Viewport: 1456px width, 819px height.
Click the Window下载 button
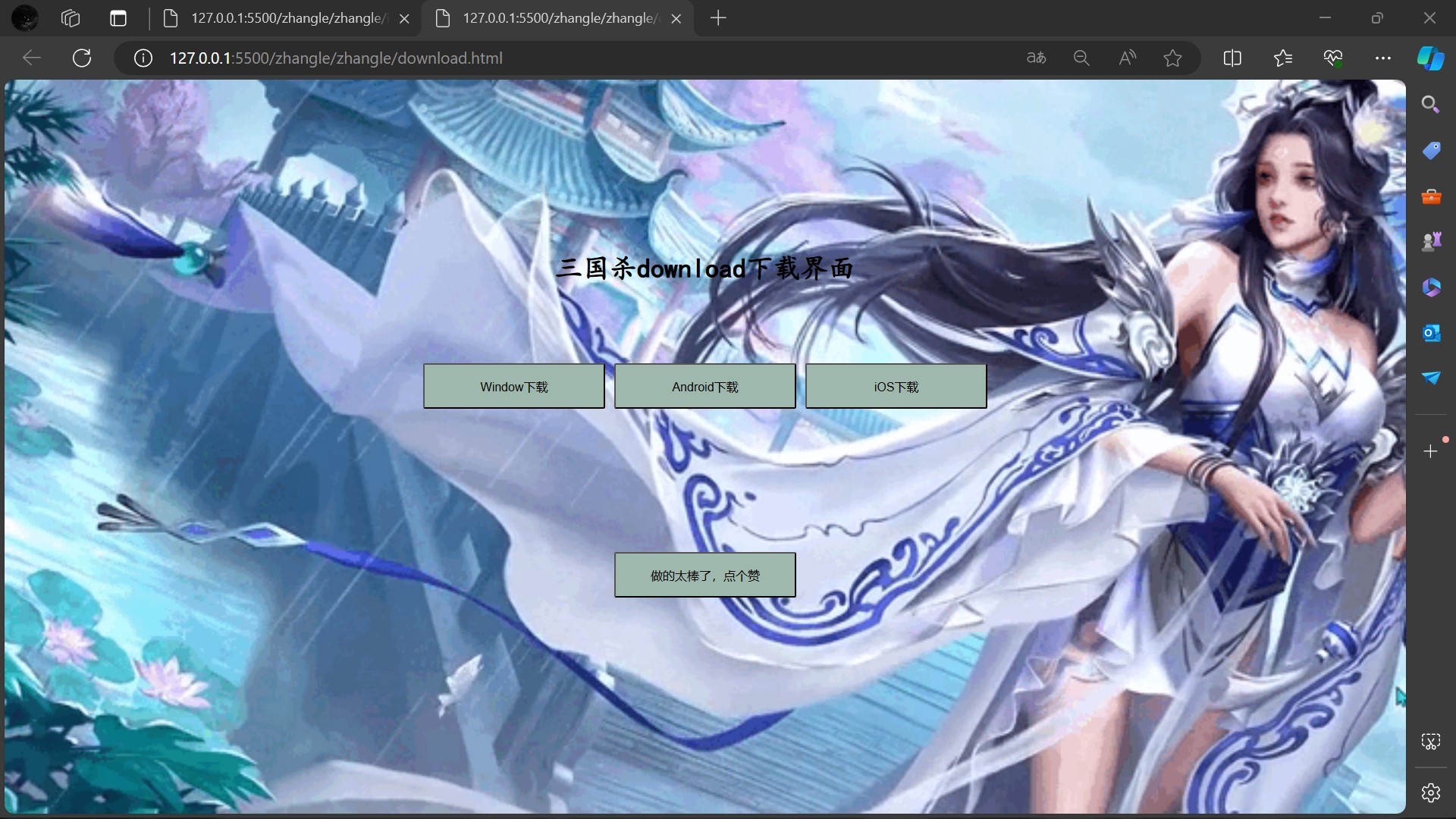pyautogui.click(x=514, y=386)
